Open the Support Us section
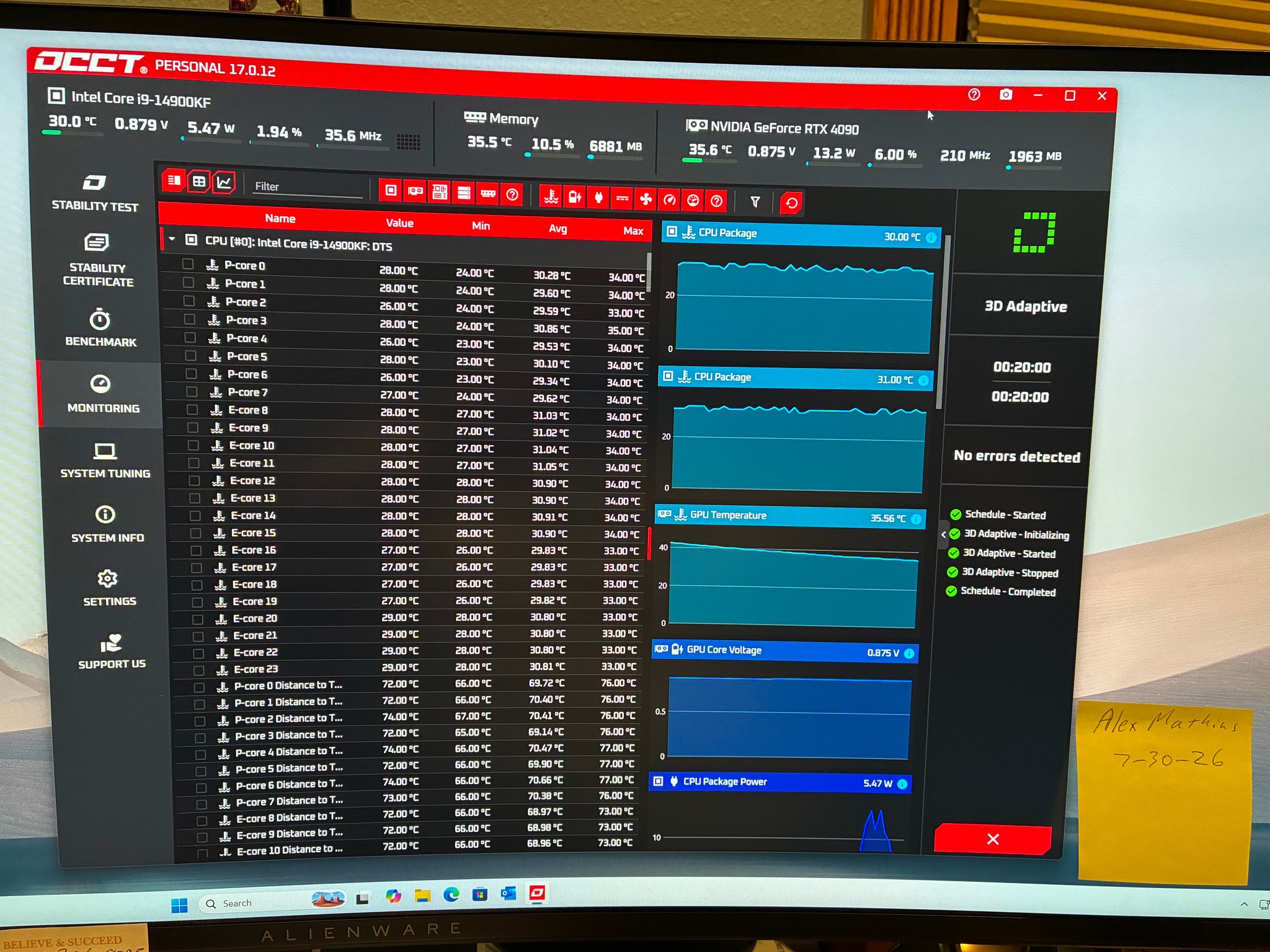 [112, 651]
